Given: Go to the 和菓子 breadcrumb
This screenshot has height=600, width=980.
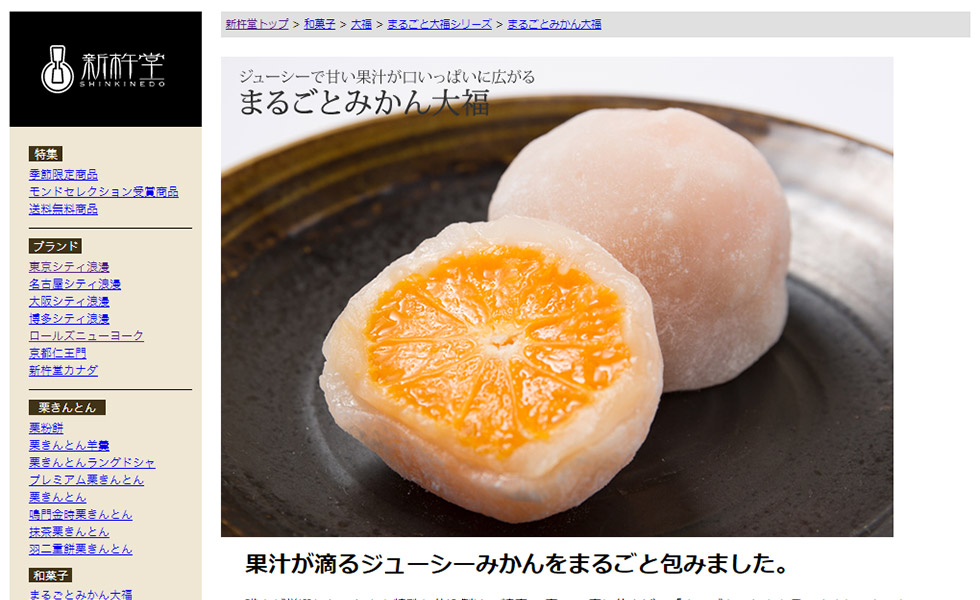Looking at the screenshot, I should tap(319, 24).
